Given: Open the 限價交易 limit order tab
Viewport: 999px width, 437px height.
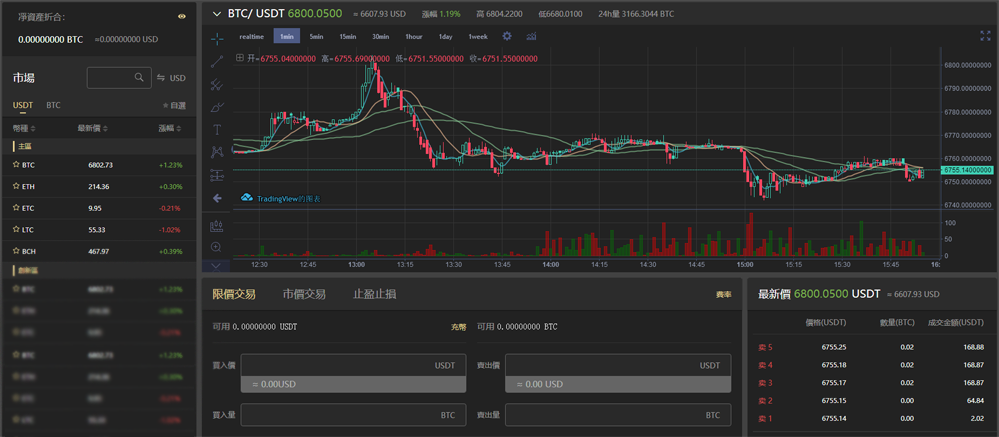Looking at the screenshot, I should (234, 294).
